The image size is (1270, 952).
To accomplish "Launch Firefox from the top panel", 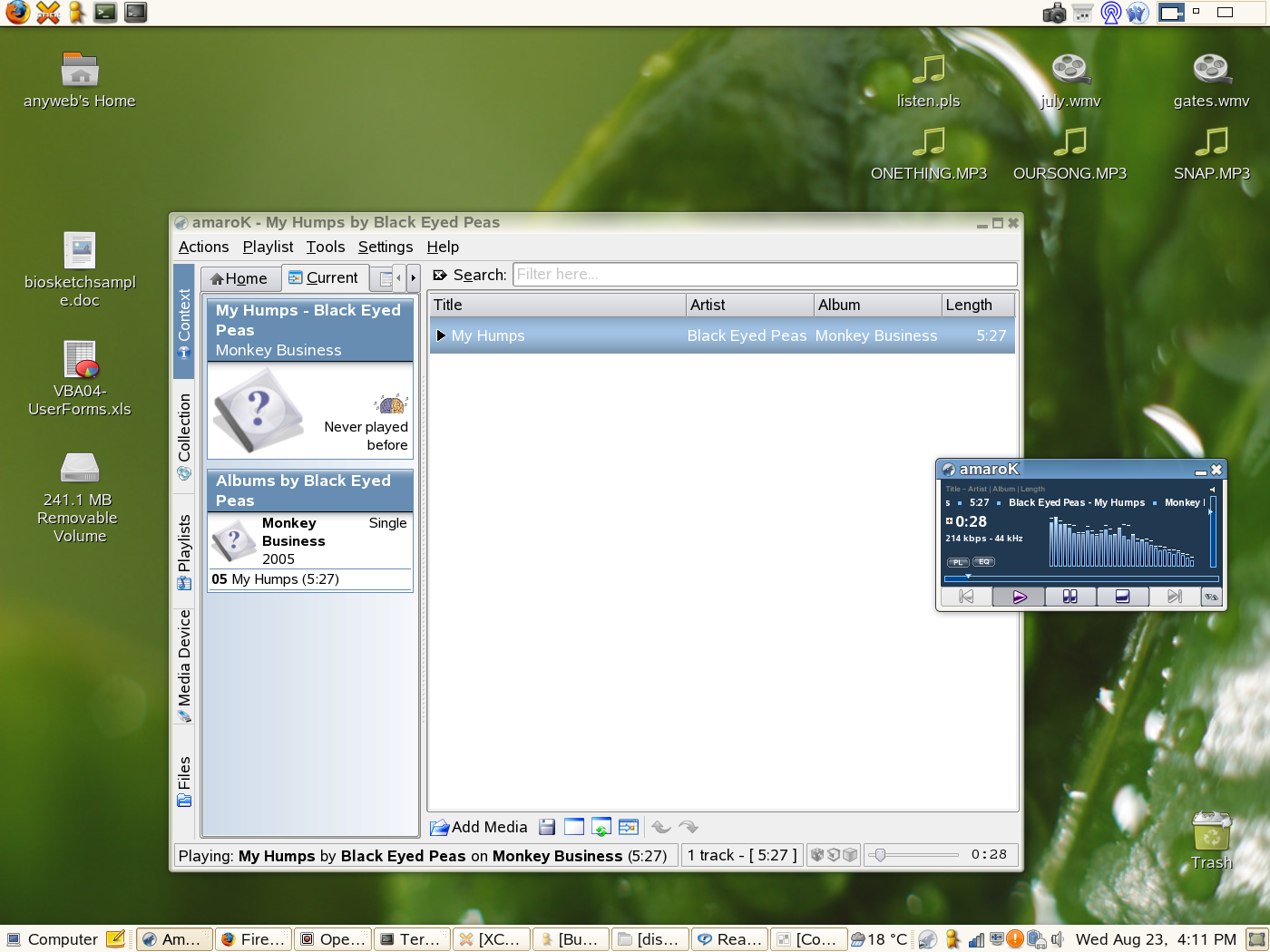I will pyautogui.click(x=17, y=13).
